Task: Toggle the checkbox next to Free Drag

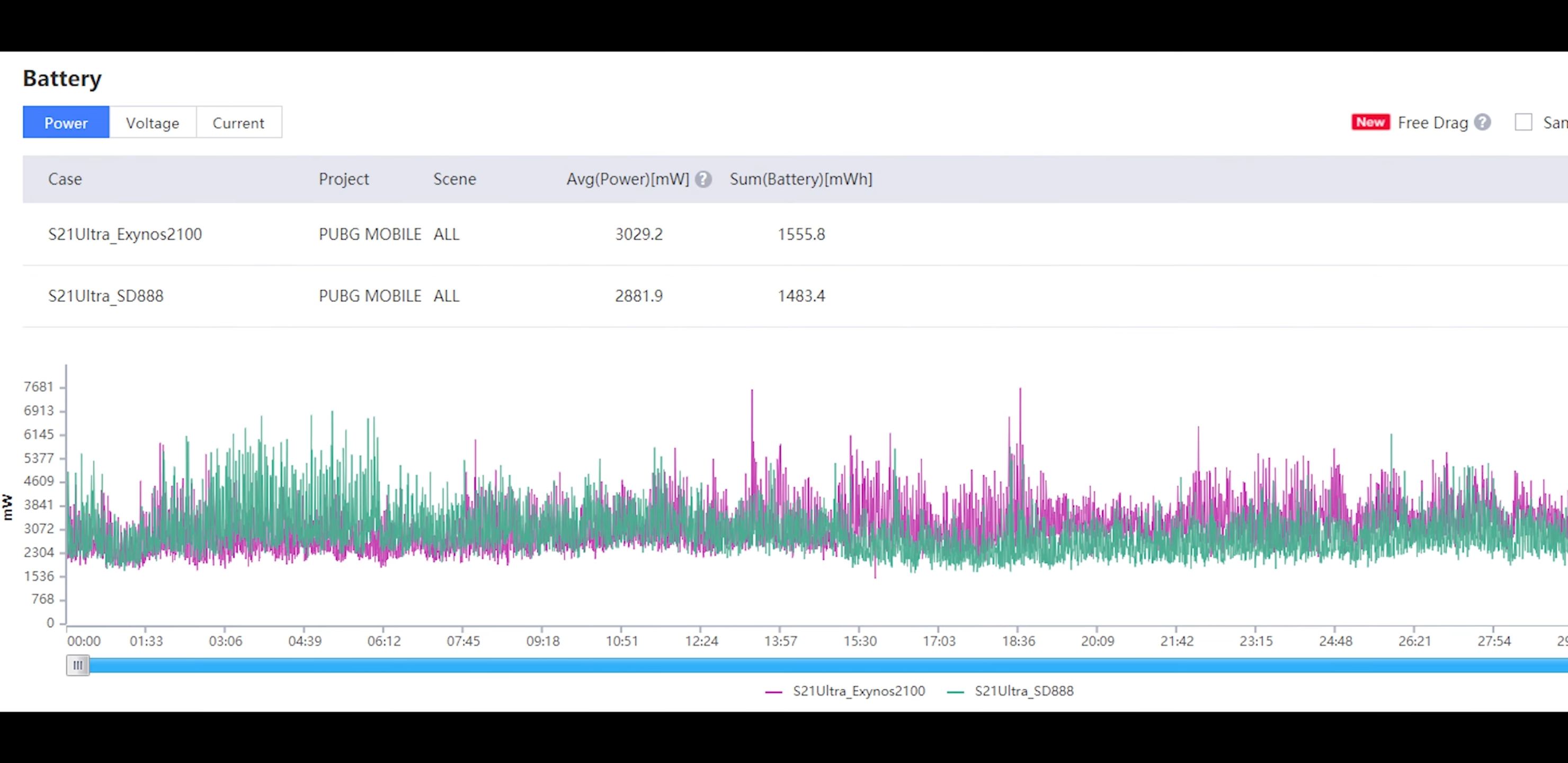Action: (x=1523, y=122)
